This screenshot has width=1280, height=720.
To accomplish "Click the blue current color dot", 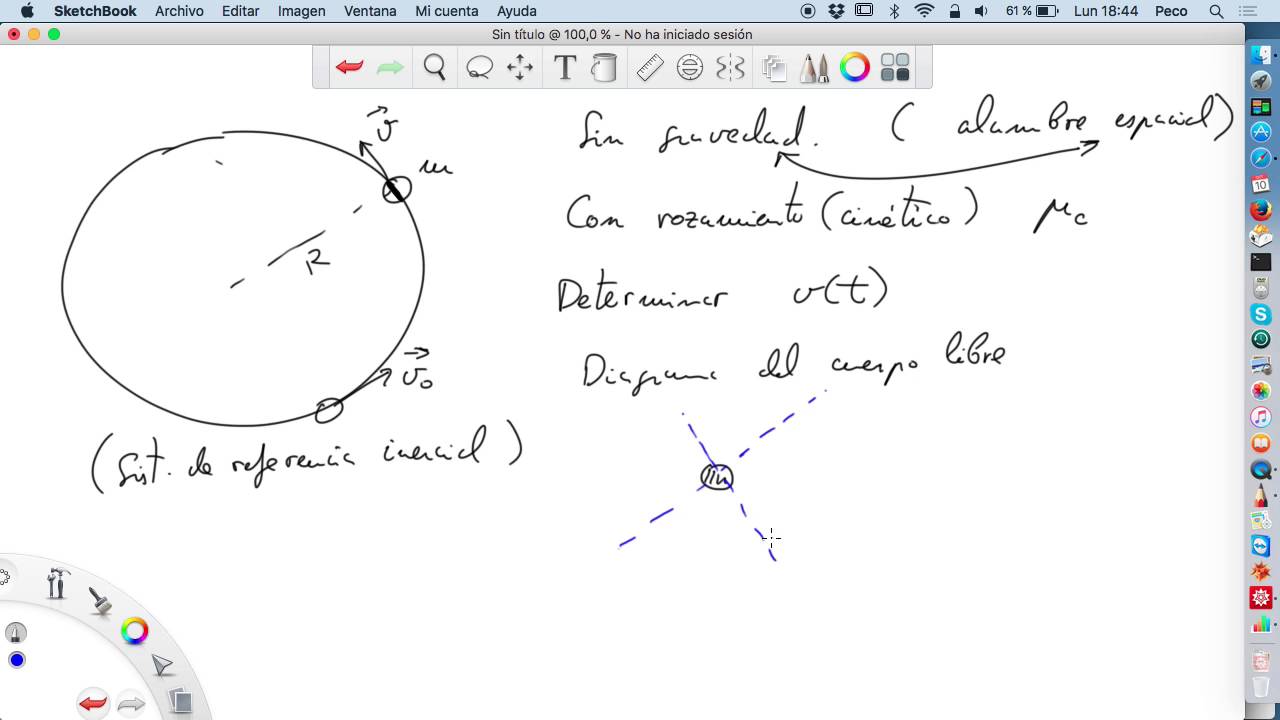I will 16,660.
